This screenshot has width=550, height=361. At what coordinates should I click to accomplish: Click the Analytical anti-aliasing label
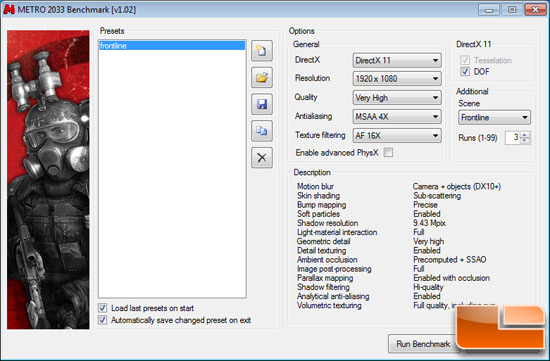[x=333, y=296]
